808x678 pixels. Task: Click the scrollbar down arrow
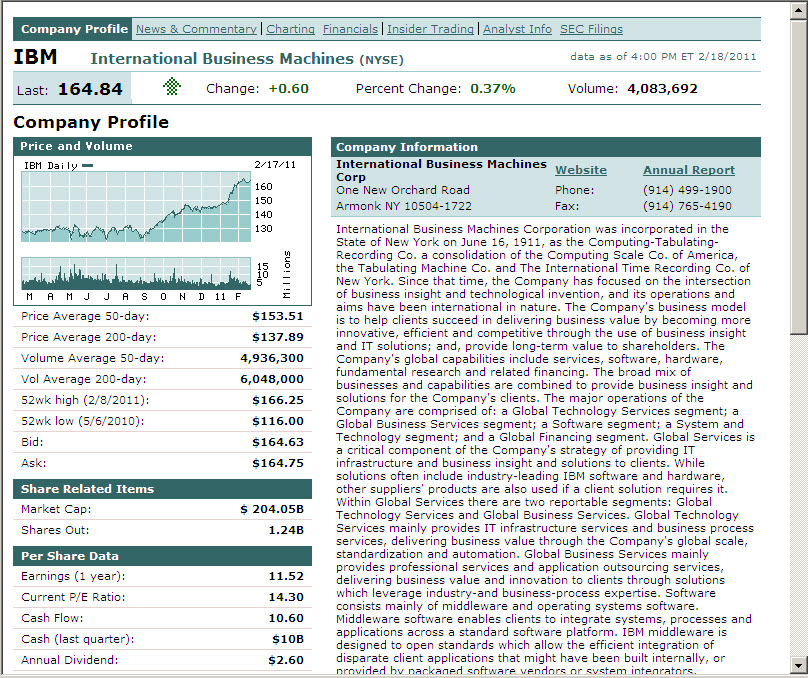click(797, 665)
